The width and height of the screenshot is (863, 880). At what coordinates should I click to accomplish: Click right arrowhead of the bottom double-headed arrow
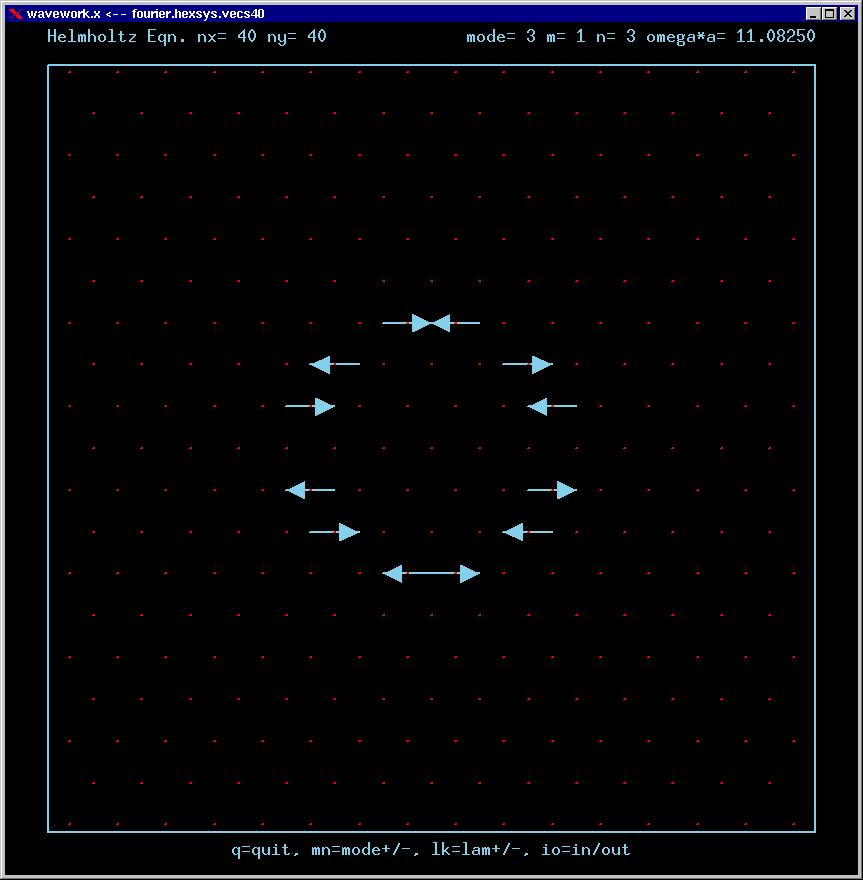pyautogui.click(x=470, y=573)
